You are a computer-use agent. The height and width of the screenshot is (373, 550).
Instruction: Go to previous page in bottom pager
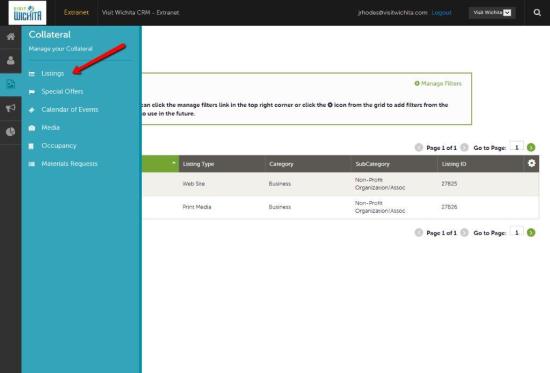coord(418,232)
